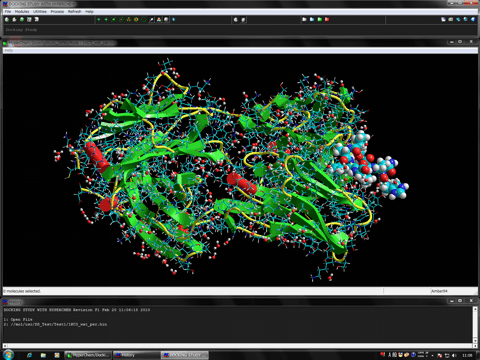Click the green cross toolbar icon
The width and height of the screenshot is (480, 360).
113,19
